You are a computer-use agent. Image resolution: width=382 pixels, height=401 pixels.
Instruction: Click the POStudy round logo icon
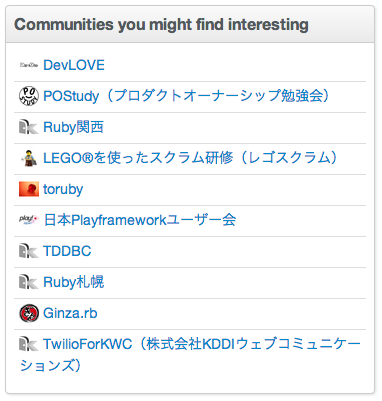(29, 96)
